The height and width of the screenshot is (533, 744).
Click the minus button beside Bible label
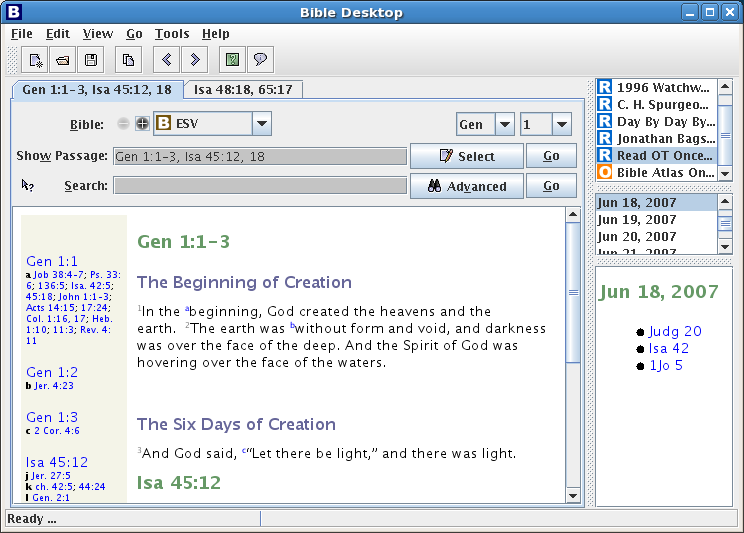tap(123, 124)
